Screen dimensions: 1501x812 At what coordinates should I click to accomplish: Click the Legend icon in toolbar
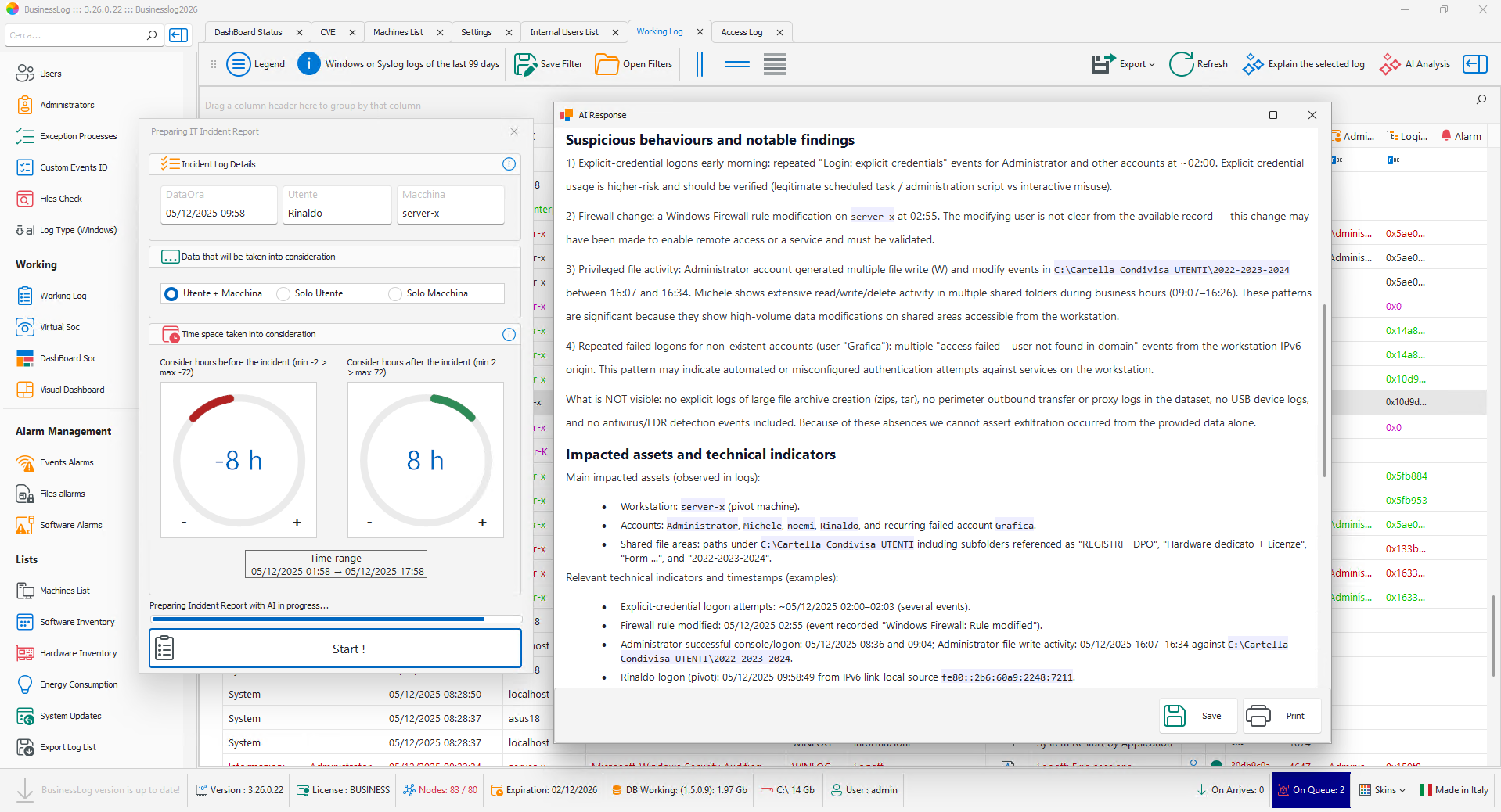(239, 64)
